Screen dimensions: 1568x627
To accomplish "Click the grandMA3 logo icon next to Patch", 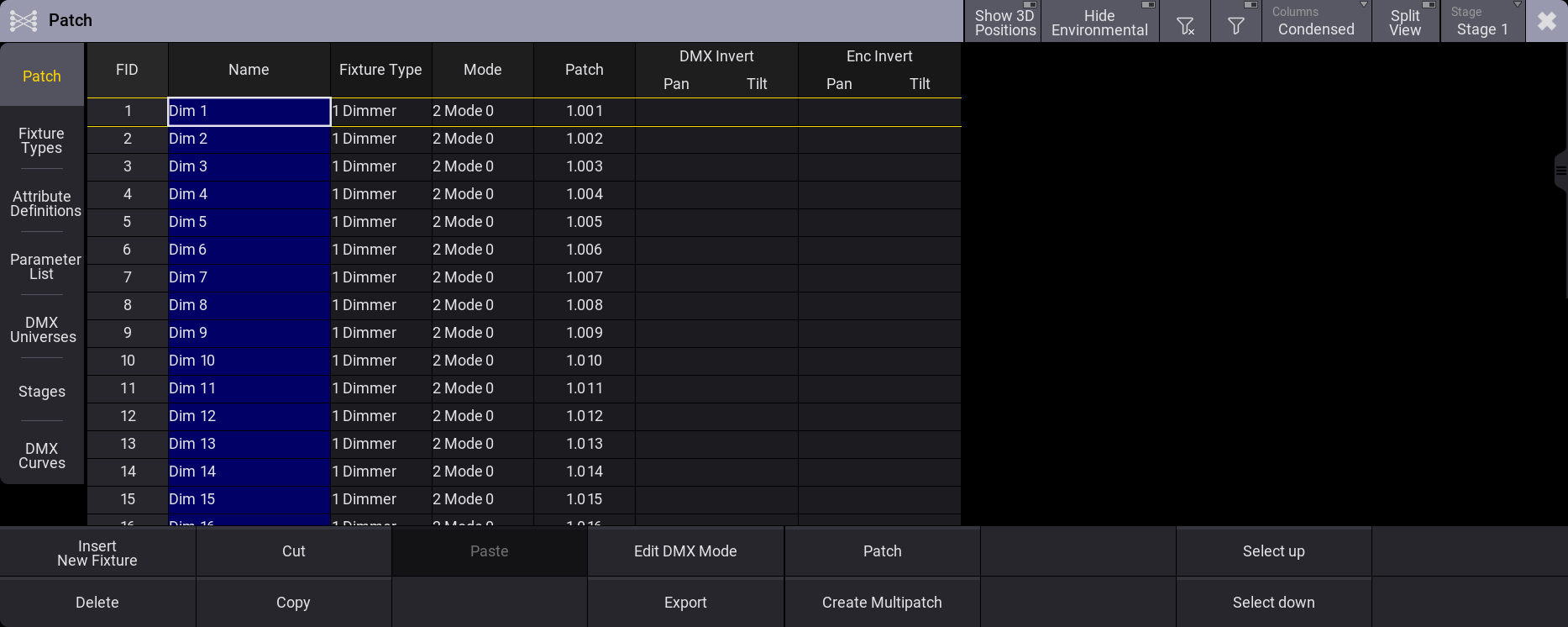I will click(x=24, y=20).
